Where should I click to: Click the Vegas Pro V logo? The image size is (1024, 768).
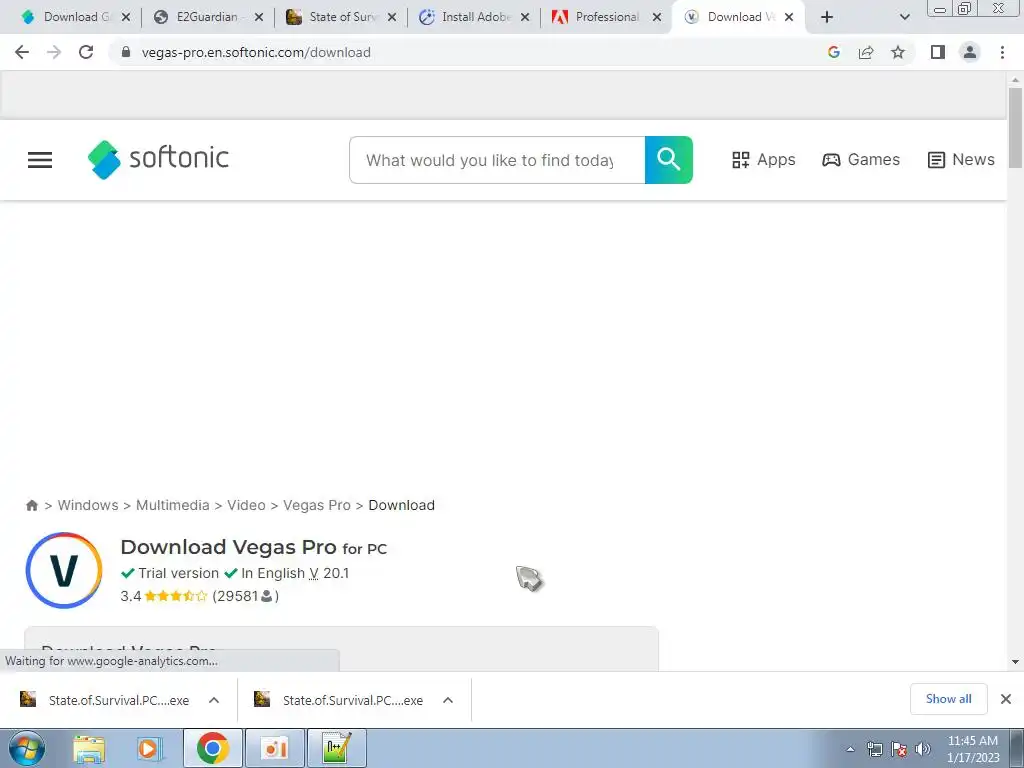click(x=64, y=570)
